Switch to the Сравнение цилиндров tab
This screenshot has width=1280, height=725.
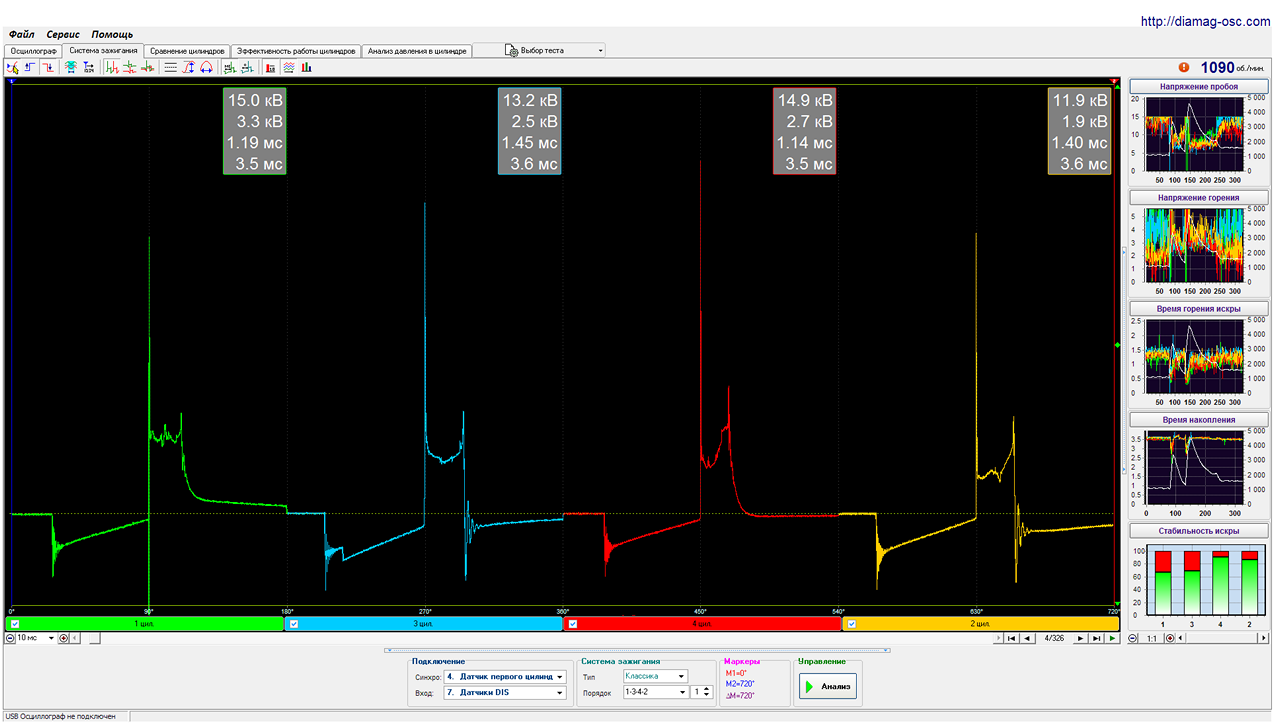coord(188,50)
